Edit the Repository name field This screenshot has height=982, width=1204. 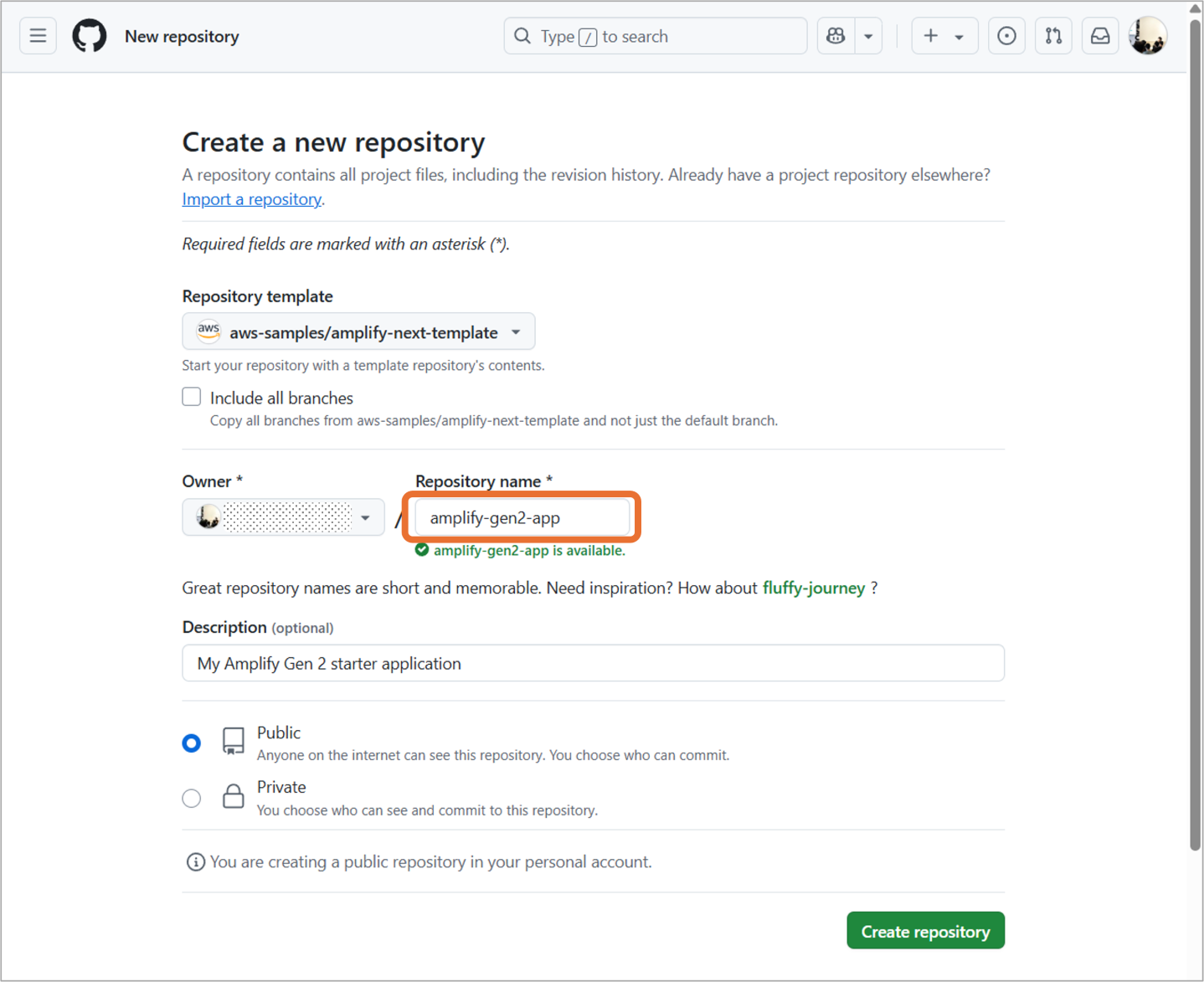522,517
